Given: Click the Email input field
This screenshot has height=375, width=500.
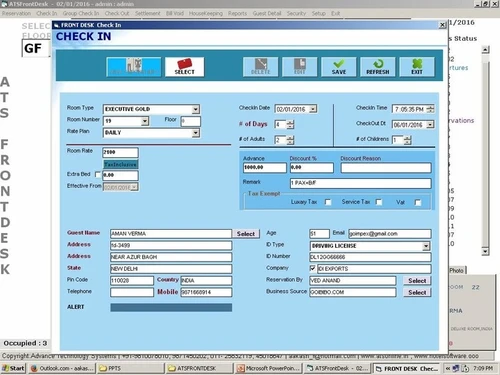Looking at the screenshot, I should click(x=390, y=234).
